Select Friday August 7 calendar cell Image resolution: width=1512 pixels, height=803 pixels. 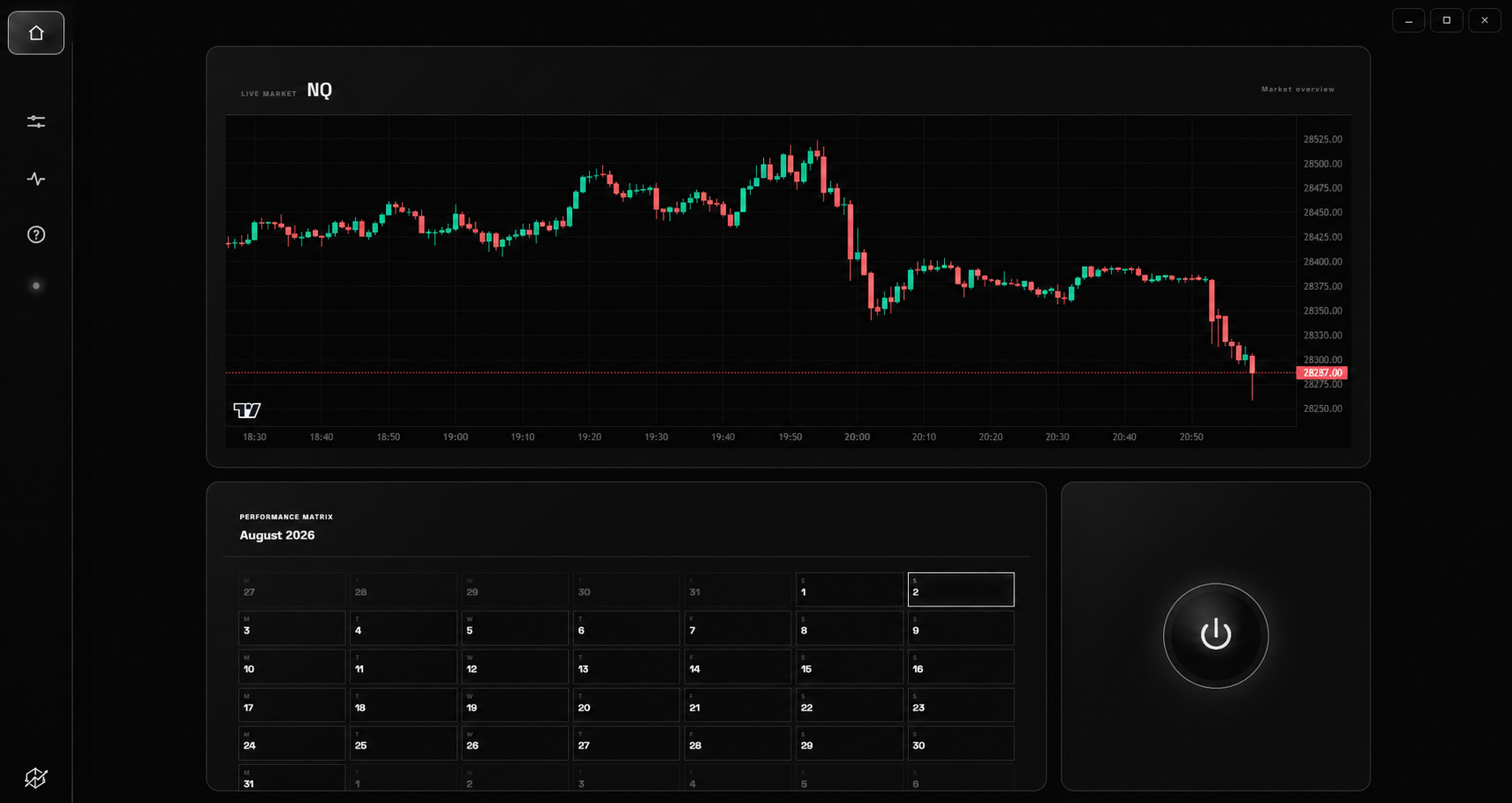point(738,628)
